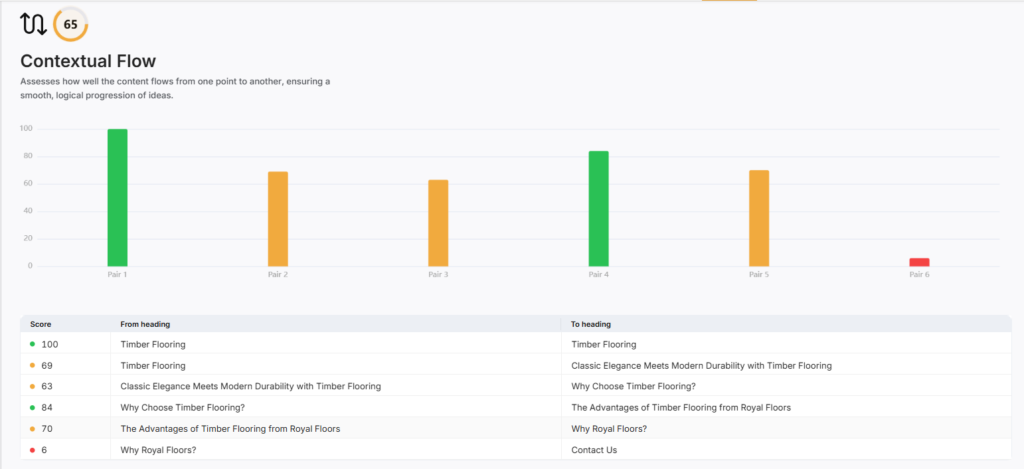The height and width of the screenshot is (469, 1024).
Task: Click the 'Assesses how well the content flows' description
Action: point(176,88)
